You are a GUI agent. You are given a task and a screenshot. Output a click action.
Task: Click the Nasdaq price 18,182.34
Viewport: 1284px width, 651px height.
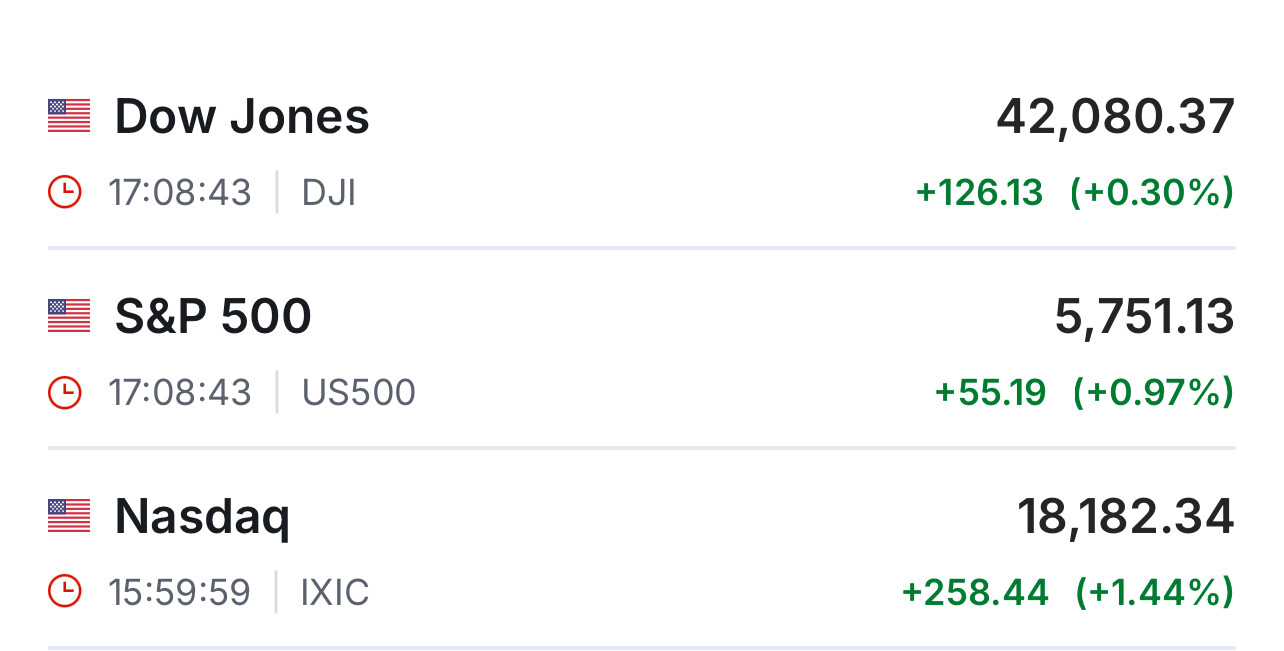[x=1125, y=516]
